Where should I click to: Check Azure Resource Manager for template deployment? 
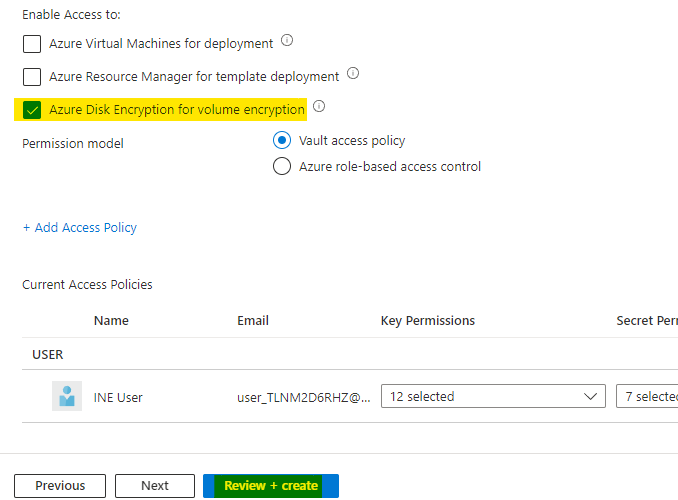click(x=32, y=77)
